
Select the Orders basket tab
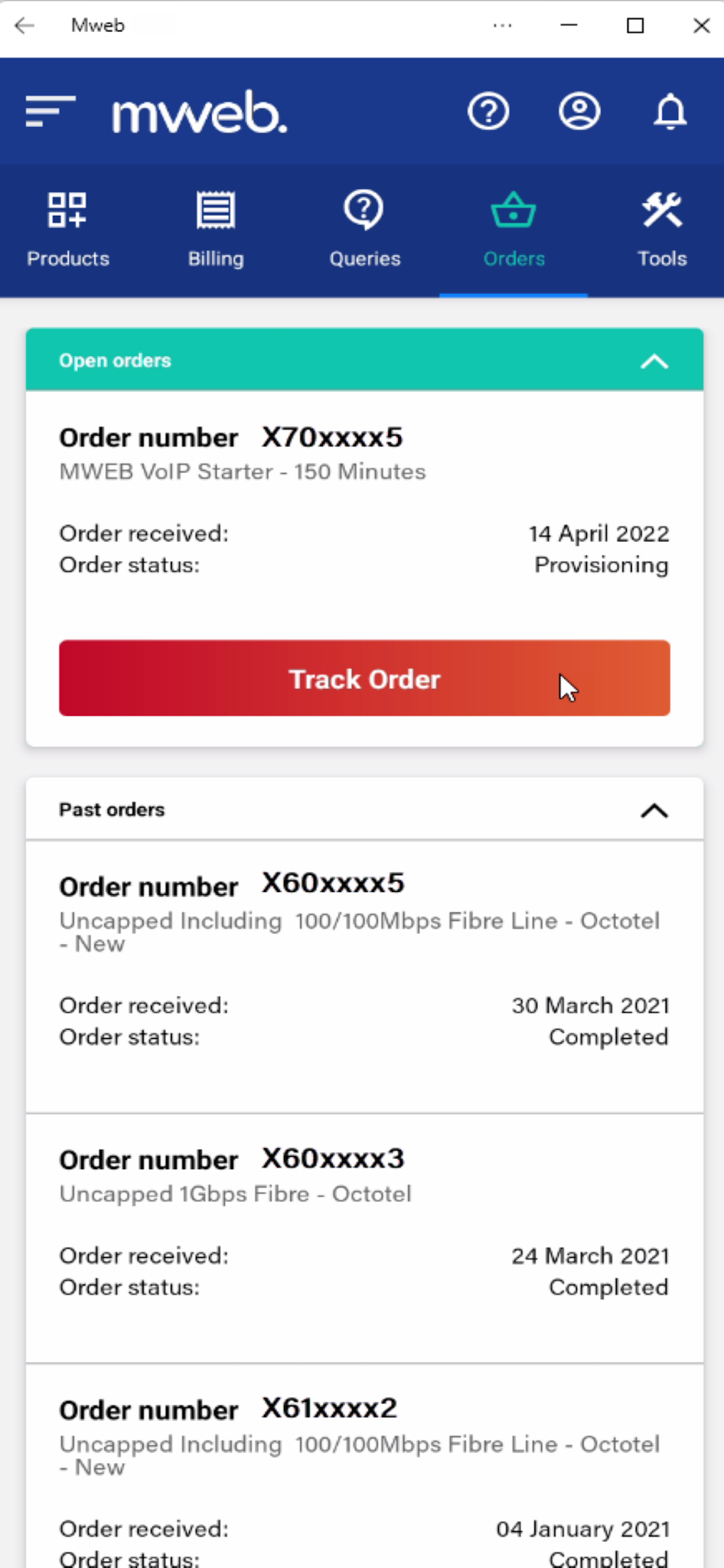[513, 229]
